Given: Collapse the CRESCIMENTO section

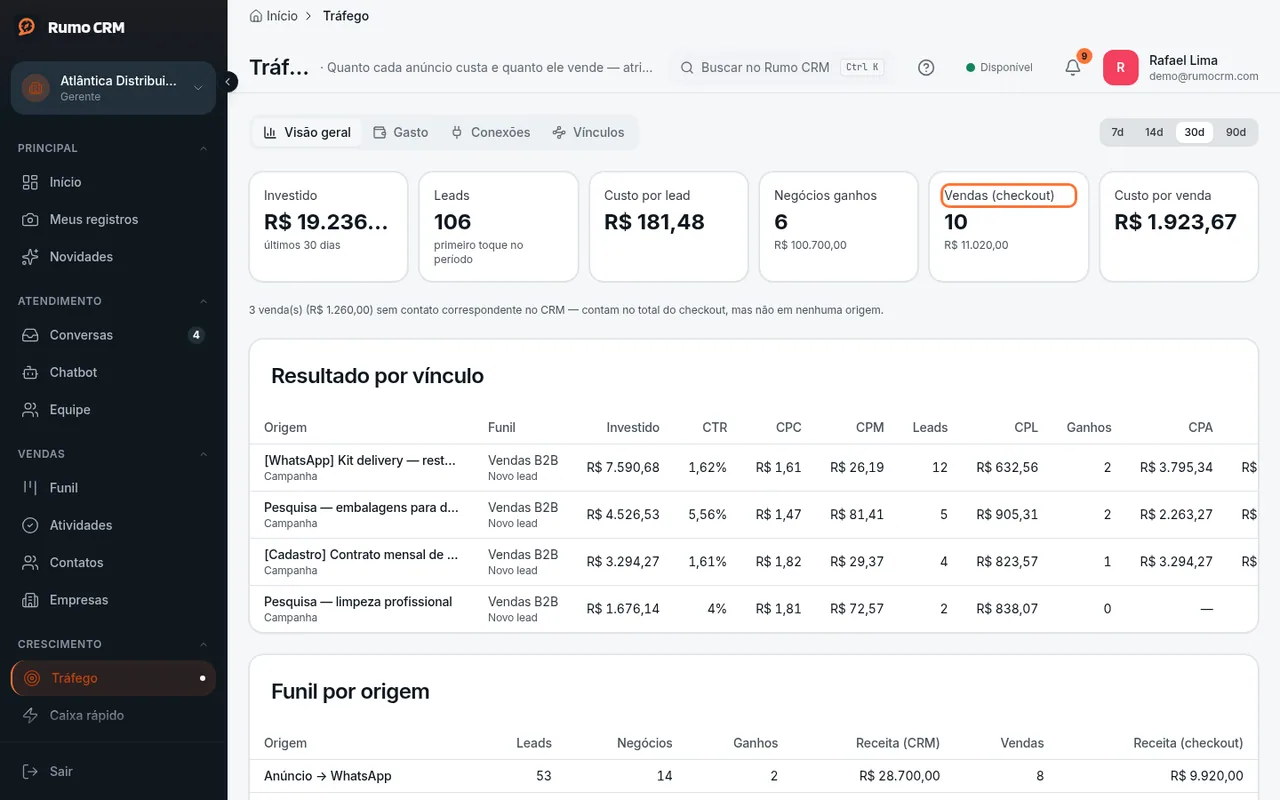Looking at the screenshot, I should coord(204,644).
